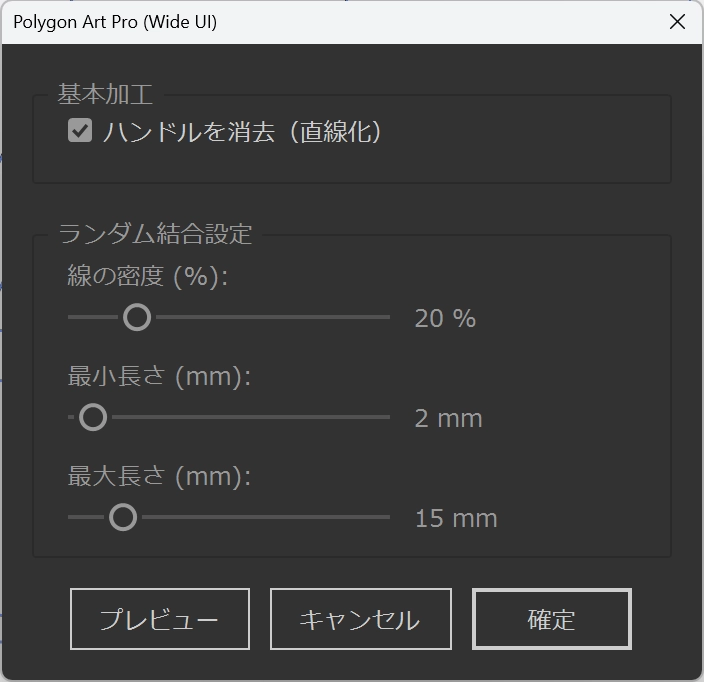Viewport: 704px width, 682px height.
Task: Click the 最大長さ slider handle
Action: coord(123,517)
